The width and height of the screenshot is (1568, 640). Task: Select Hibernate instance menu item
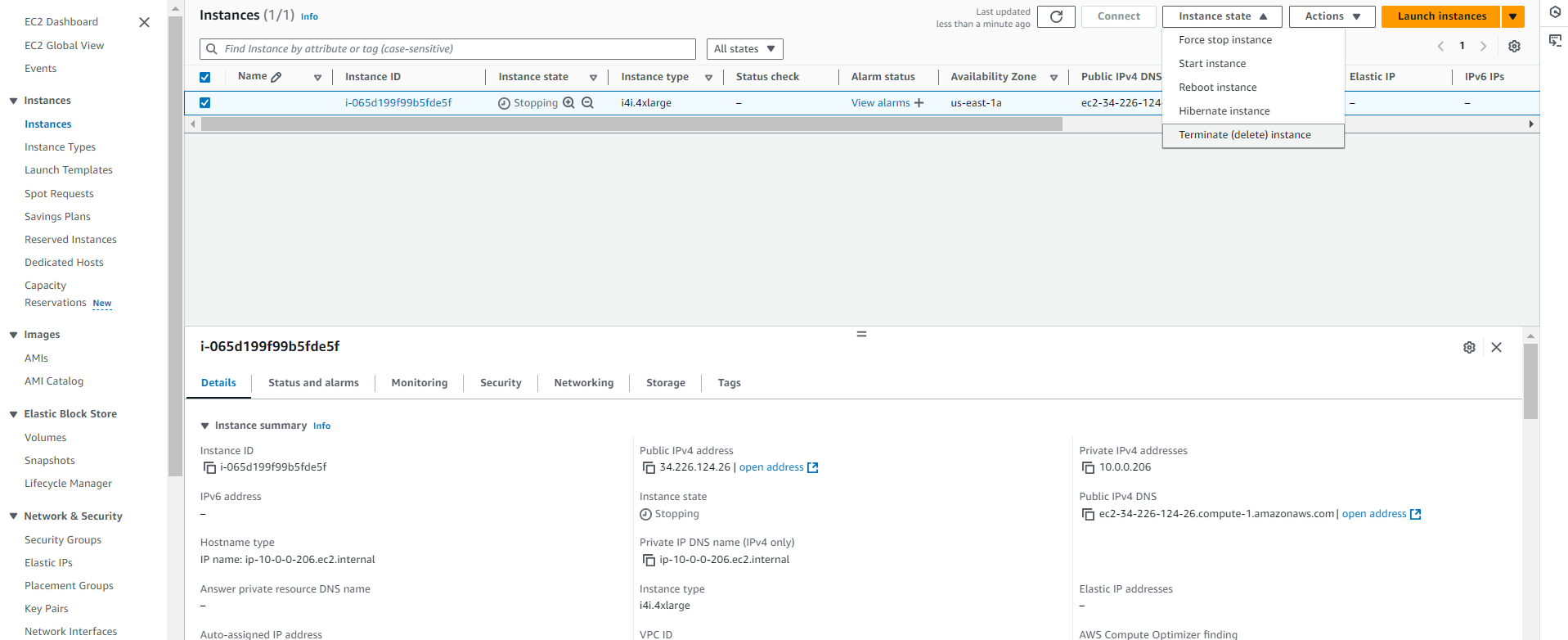1253,111
